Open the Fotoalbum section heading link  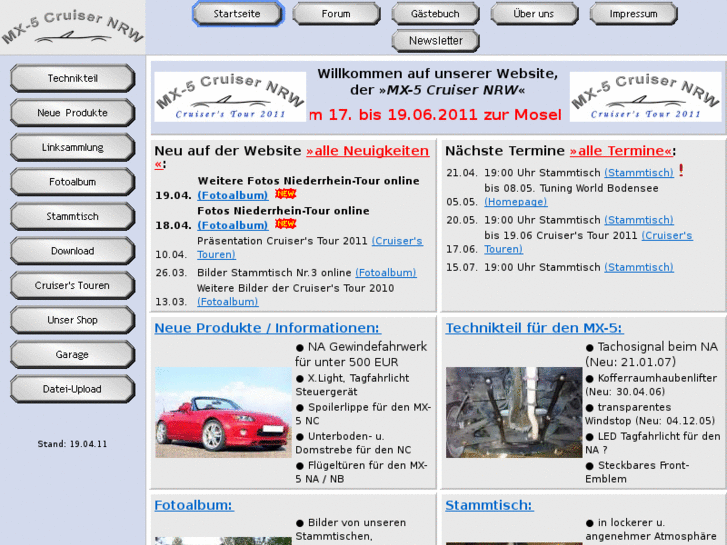click(194, 505)
